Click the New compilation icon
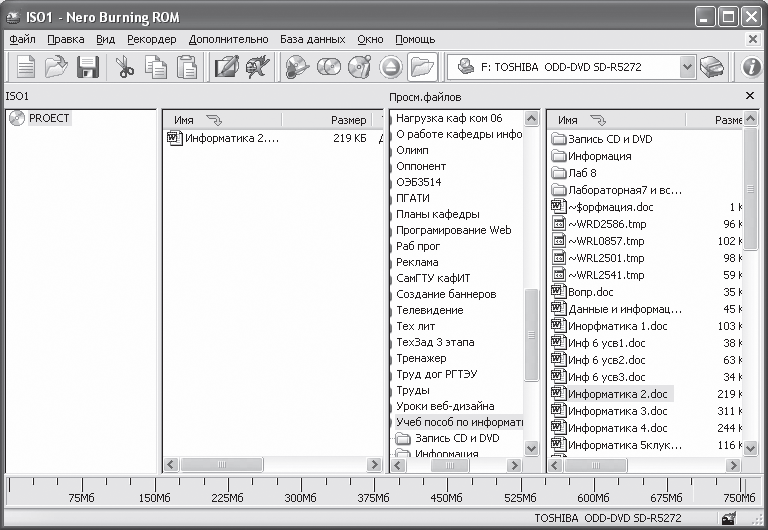Viewport: 768px width, 530px height. (x=25, y=67)
